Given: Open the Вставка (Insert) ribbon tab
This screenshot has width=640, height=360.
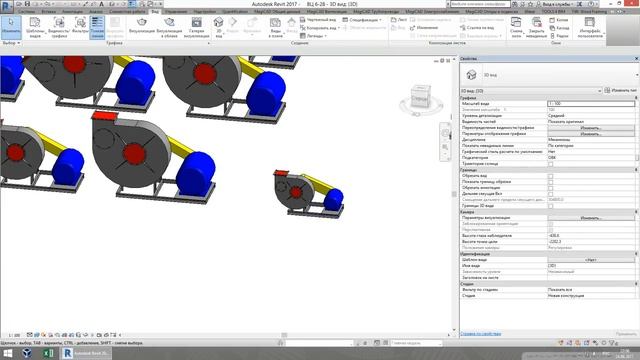Looking at the screenshot, I should click(x=49, y=11).
